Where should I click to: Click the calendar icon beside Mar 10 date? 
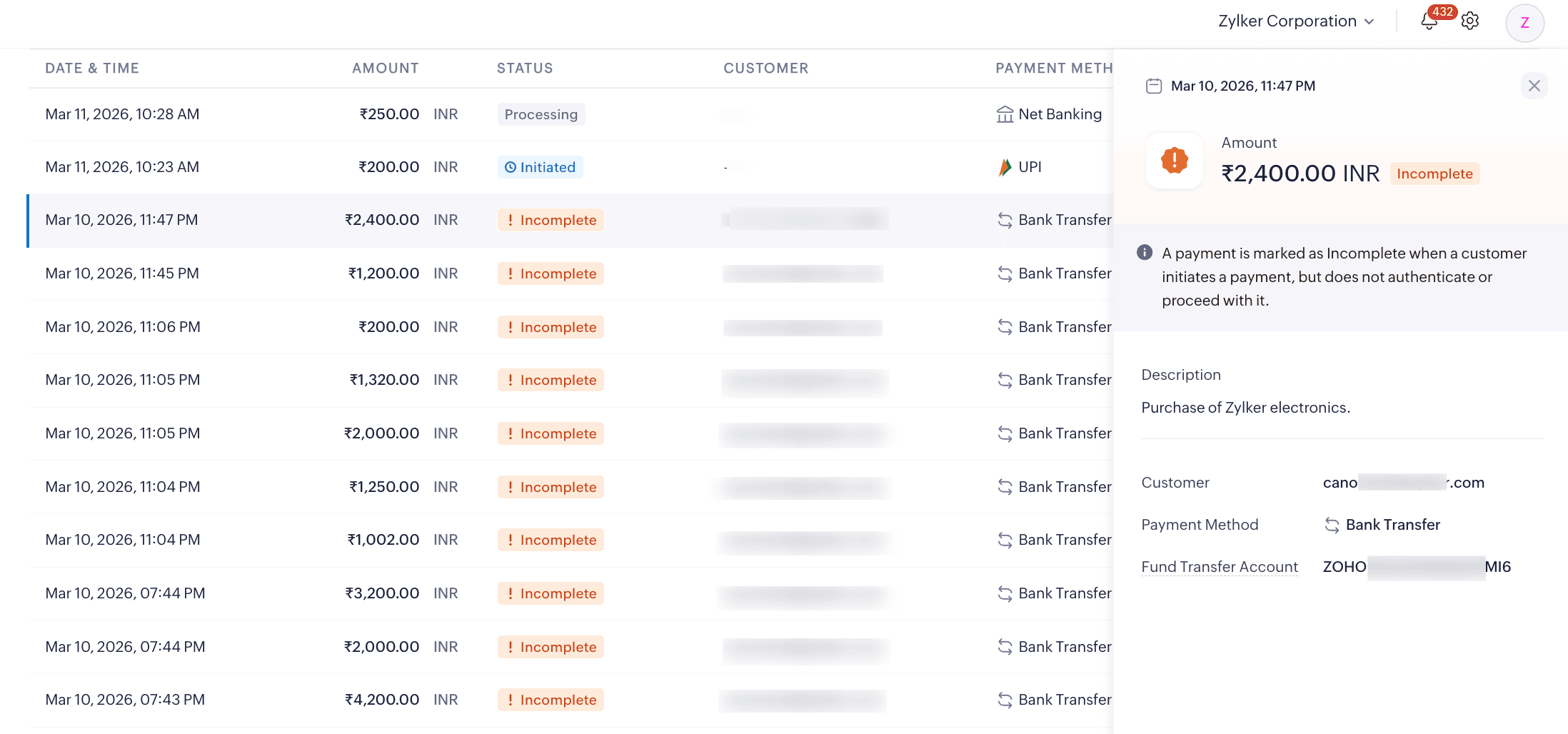pos(1154,86)
